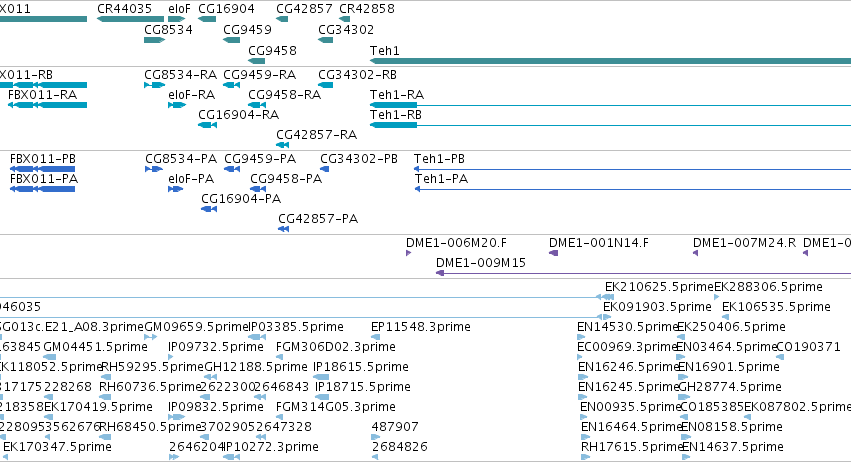
Task: Click the GM04451.5prime EST label
Action: [x=95, y=347]
